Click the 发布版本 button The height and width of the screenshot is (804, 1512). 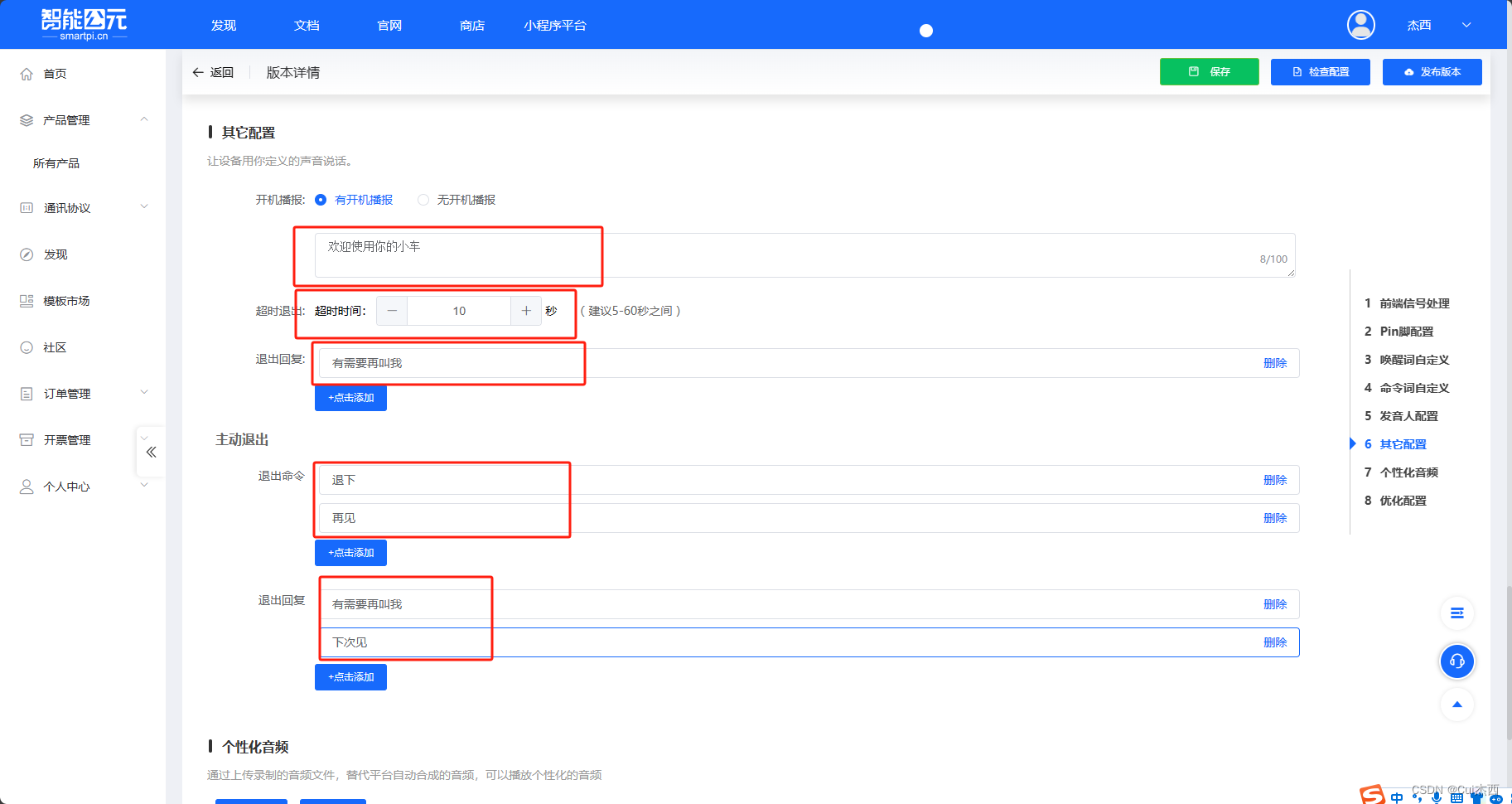coord(1432,72)
